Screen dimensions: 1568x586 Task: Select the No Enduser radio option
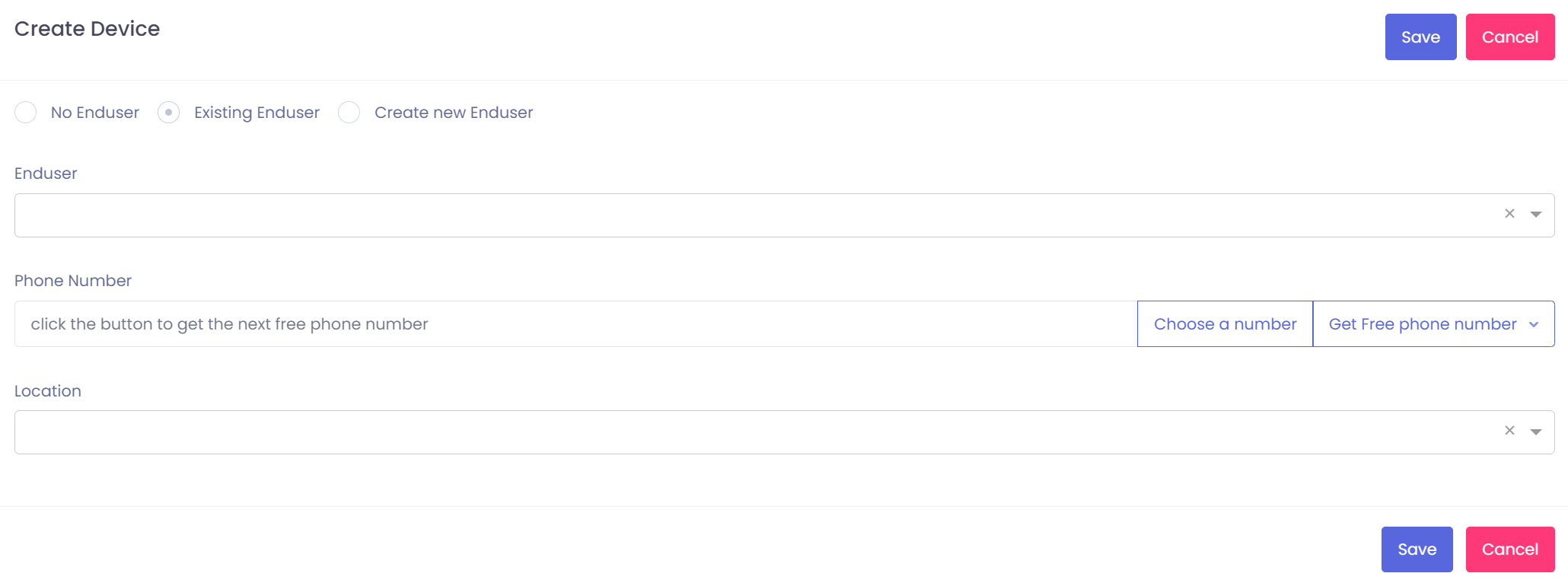pyautogui.click(x=26, y=113)
